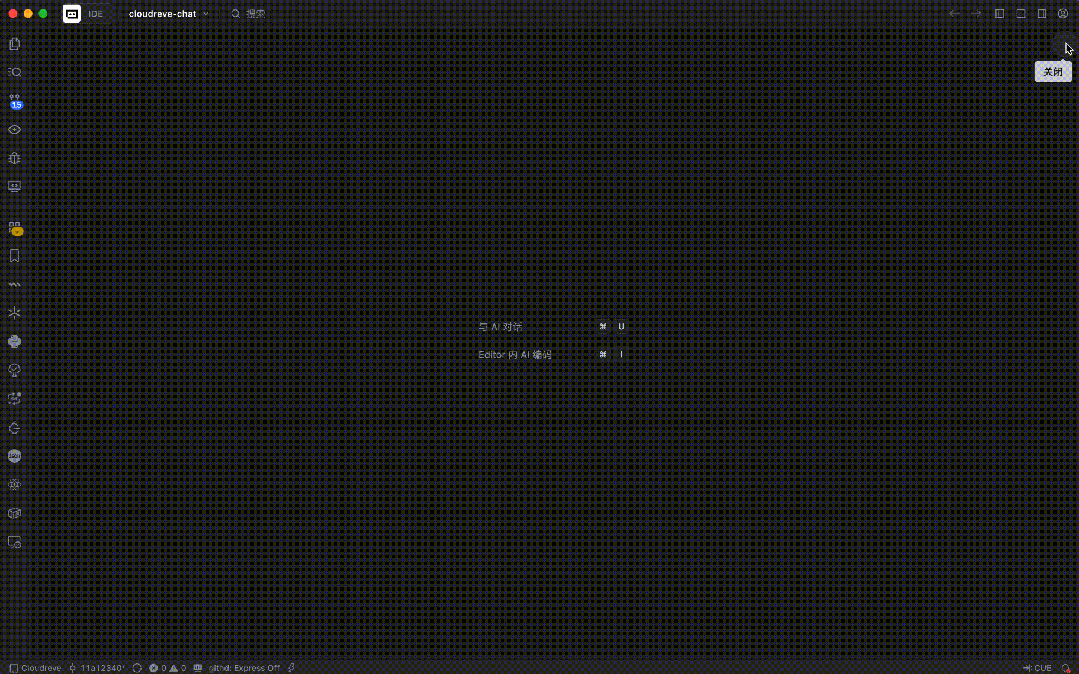Click the wavy lines icon in sidebar

14,284
